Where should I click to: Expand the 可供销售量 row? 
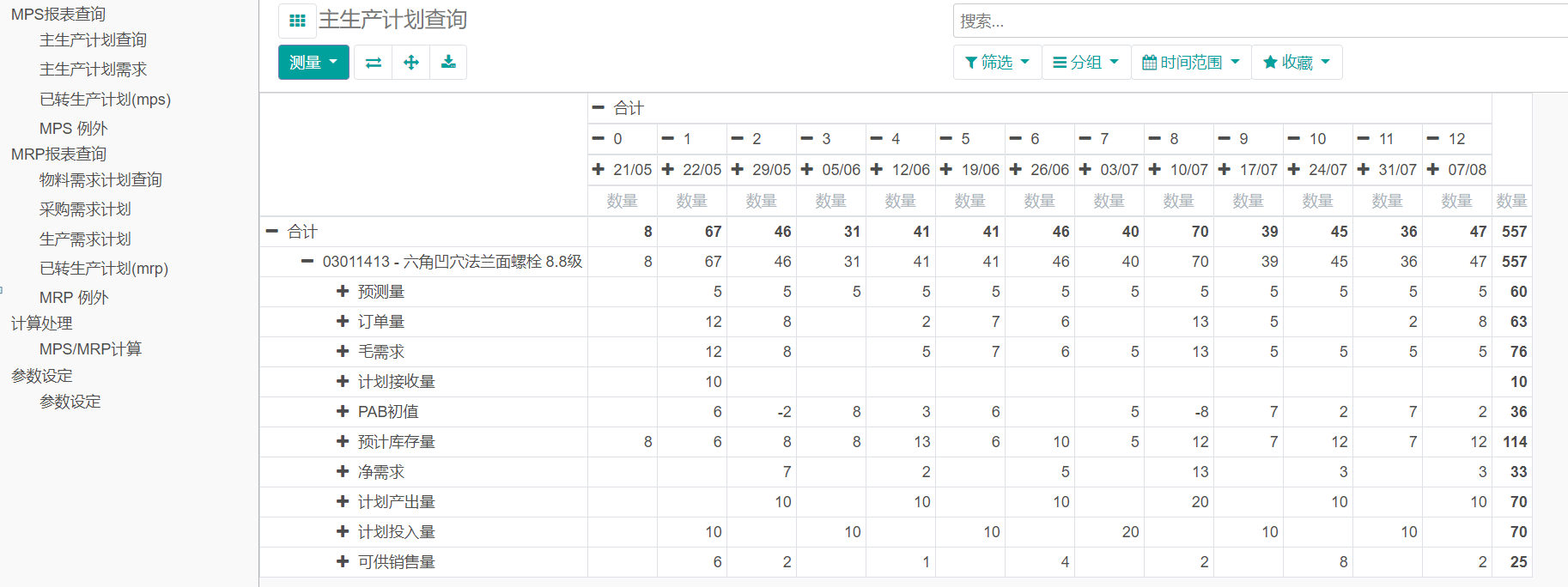coord(343,562)
